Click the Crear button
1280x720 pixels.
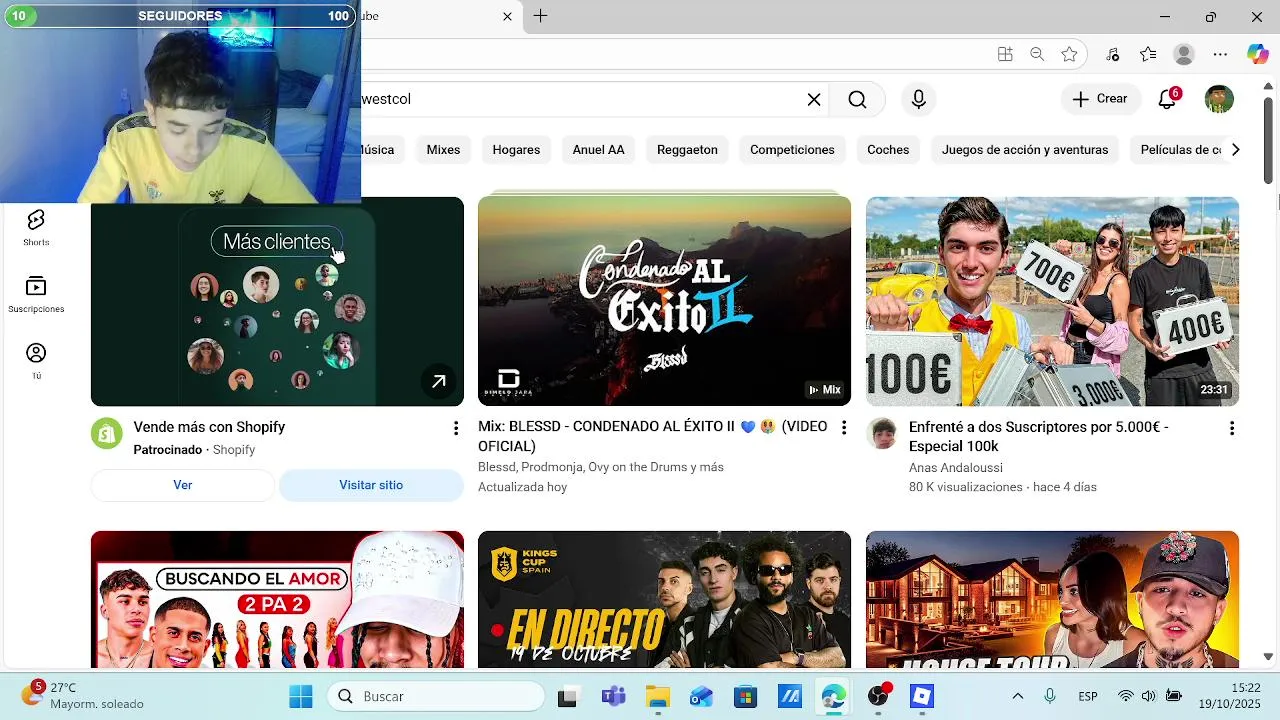[1100, 99]
